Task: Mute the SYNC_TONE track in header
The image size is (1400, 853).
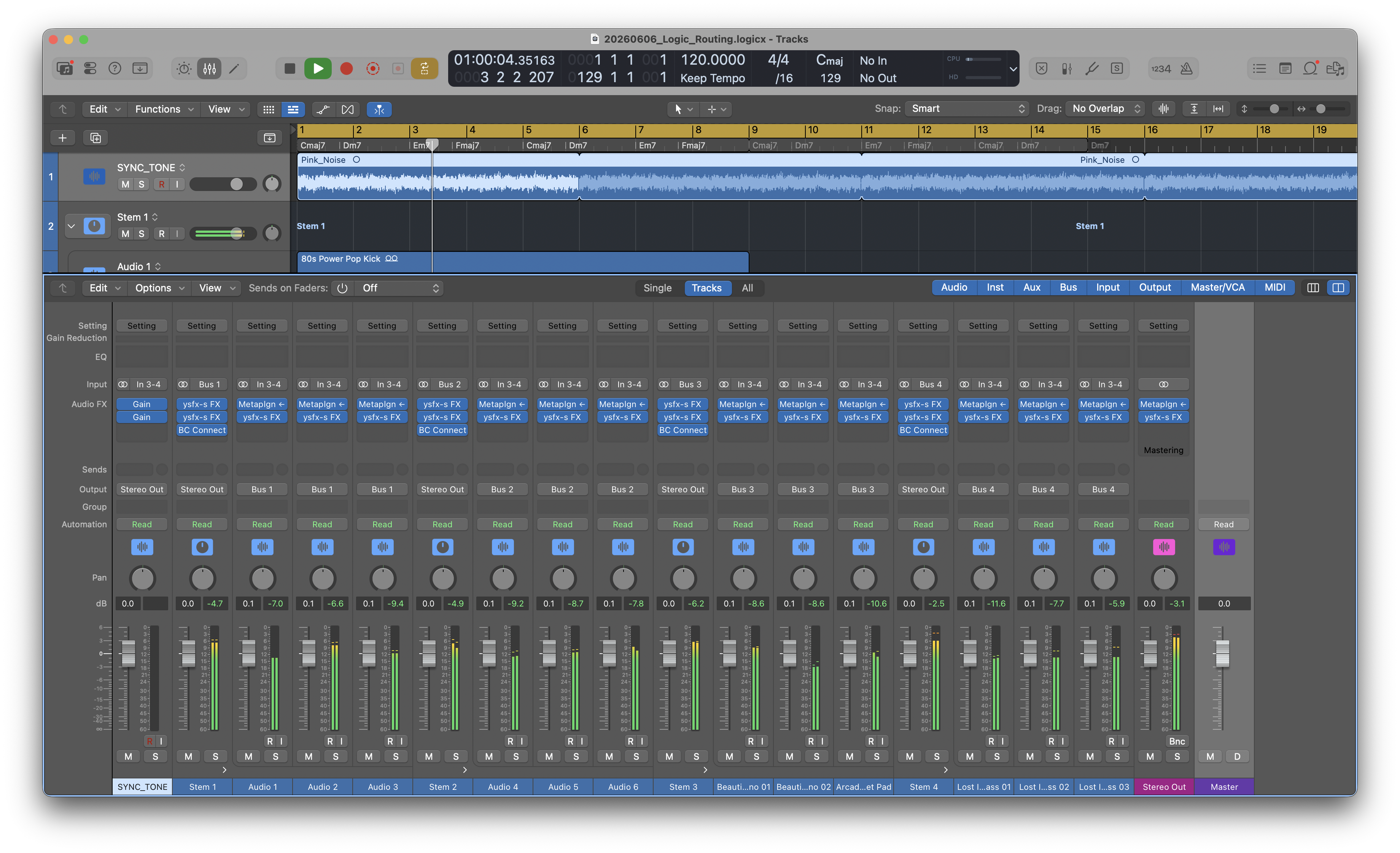Action: click(x=126, y=184)
